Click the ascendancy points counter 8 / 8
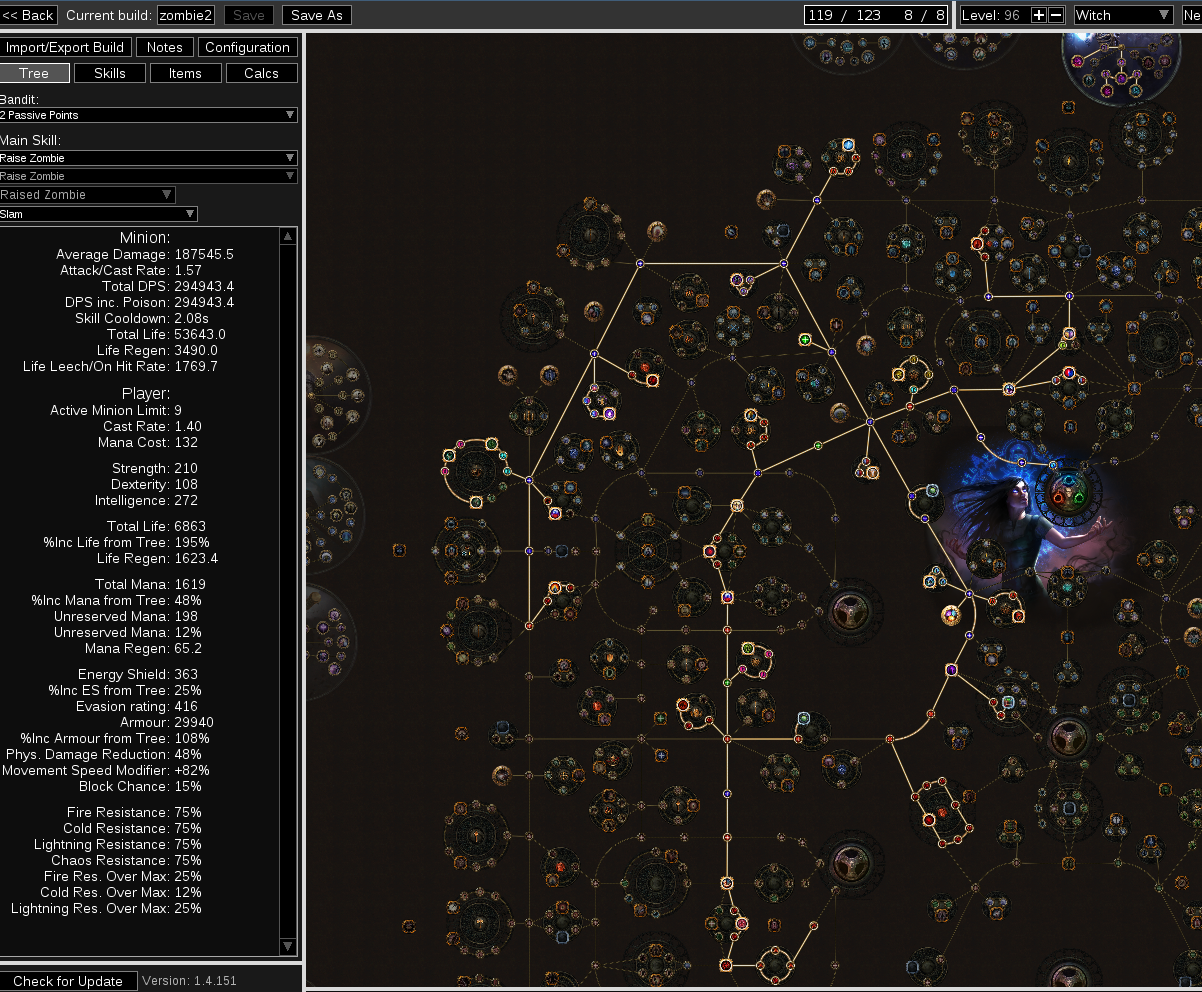 point(925,15)
